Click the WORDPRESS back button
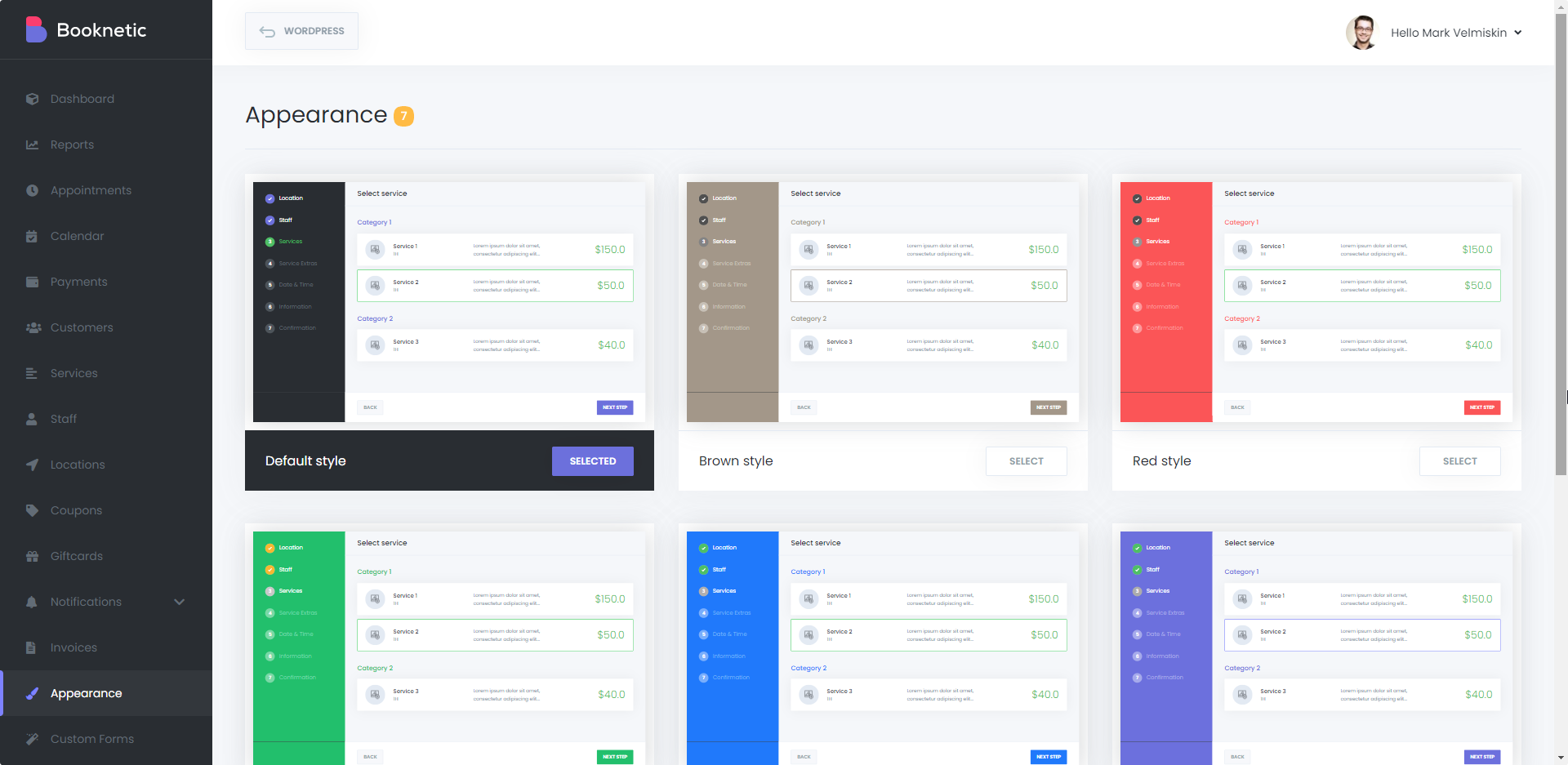This screenshot has height=765, width=1568. (x=301, y=31)
